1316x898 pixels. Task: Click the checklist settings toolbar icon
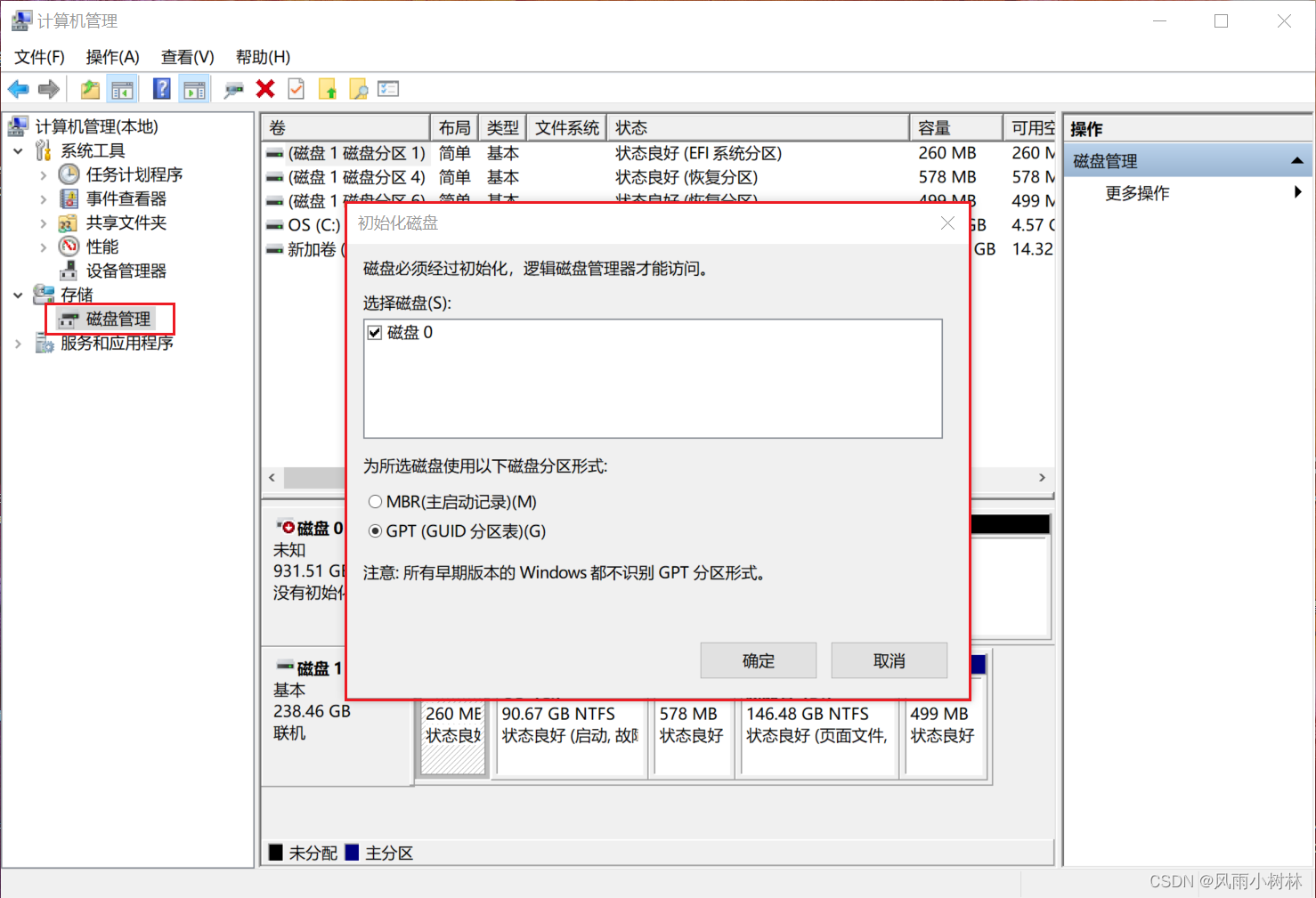(x=388, y=89)
